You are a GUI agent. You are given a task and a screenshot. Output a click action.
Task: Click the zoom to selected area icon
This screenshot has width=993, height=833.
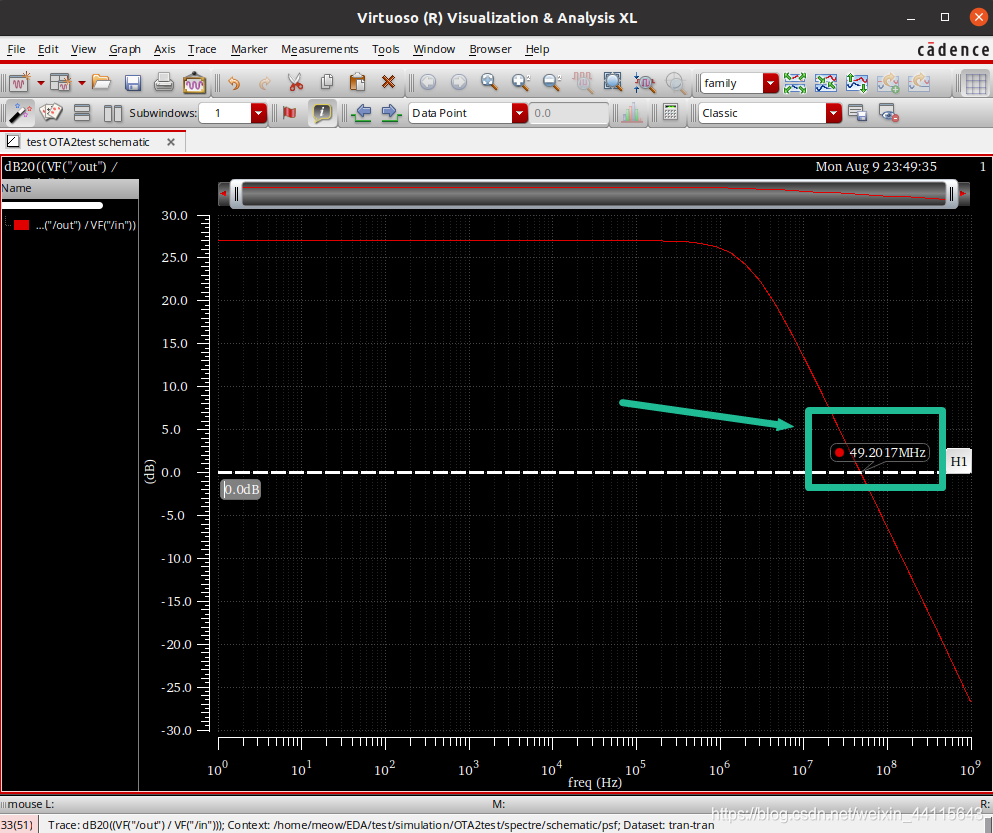613,82
